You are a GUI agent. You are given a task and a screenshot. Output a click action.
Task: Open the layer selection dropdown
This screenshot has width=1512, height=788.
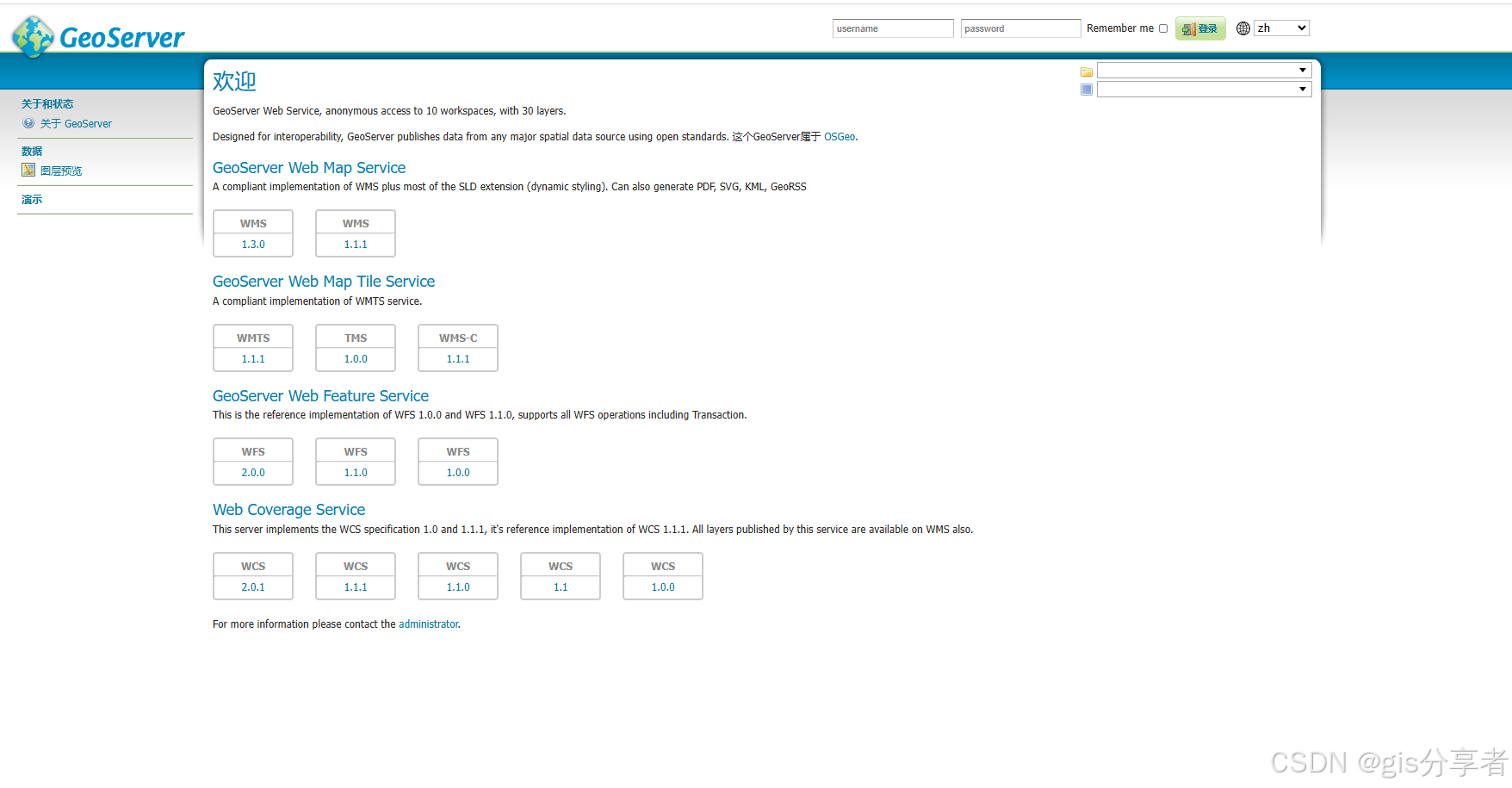click(1204, 90)
